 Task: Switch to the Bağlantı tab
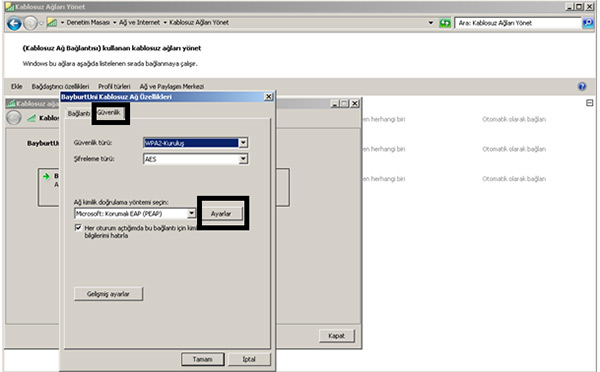coord(78,114)
